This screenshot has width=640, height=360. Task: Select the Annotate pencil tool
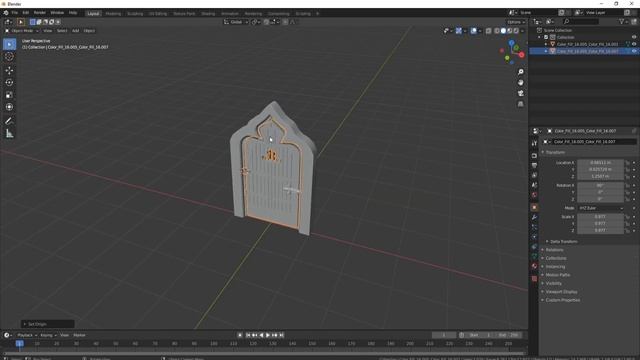click(x=9, y=121)
